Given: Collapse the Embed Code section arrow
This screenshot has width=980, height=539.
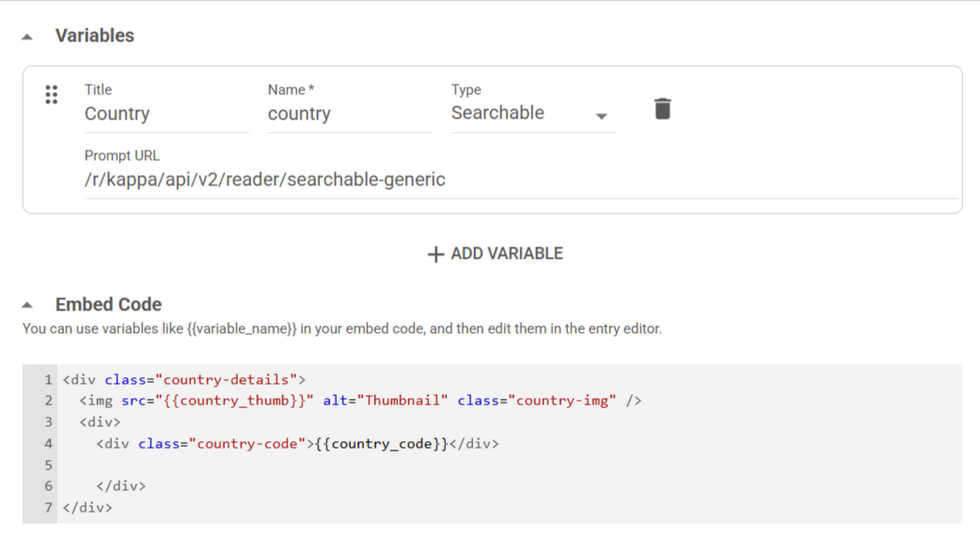Looking at the screenshot, I should pos(28,305).
